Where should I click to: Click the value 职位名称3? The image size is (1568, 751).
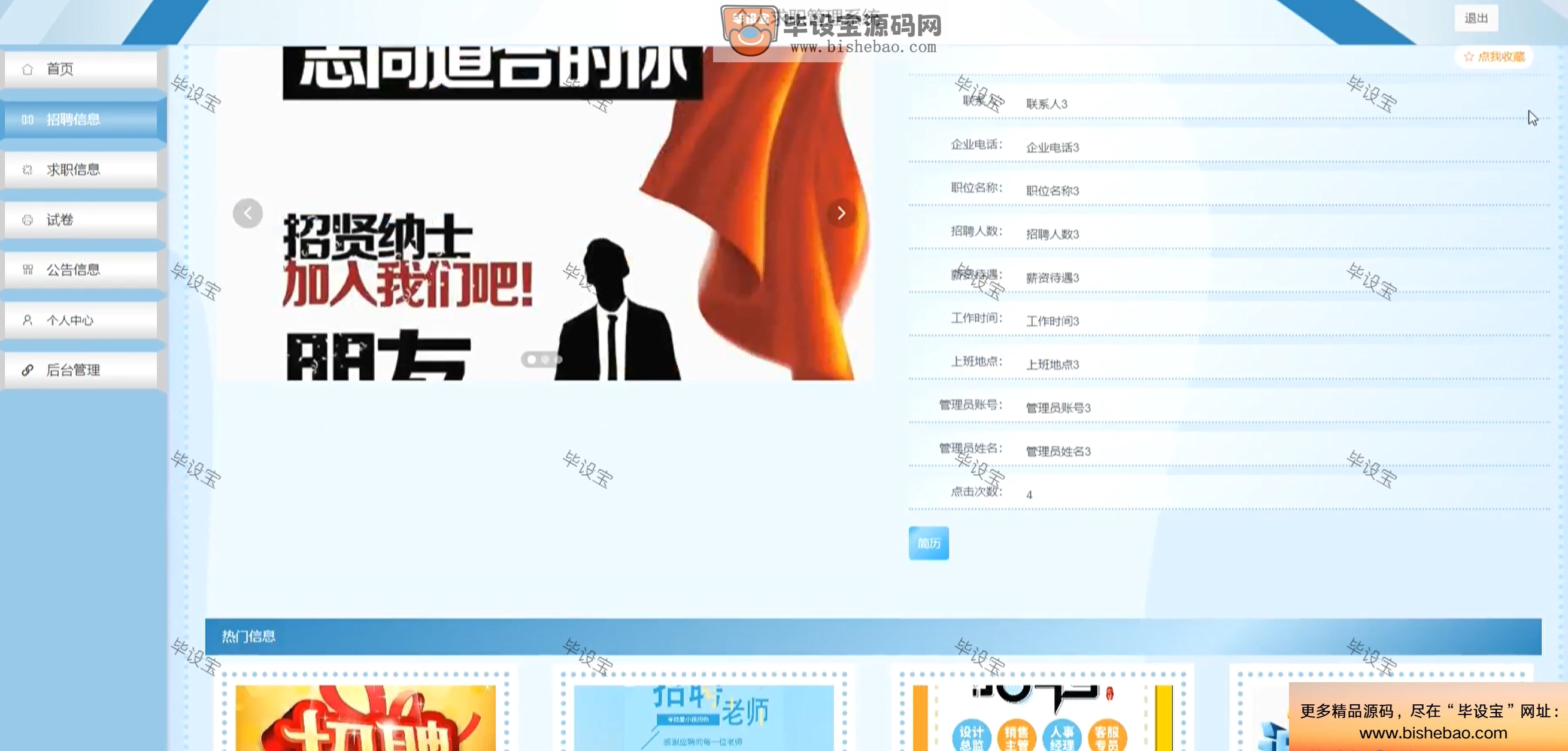tap(1053, 190)
